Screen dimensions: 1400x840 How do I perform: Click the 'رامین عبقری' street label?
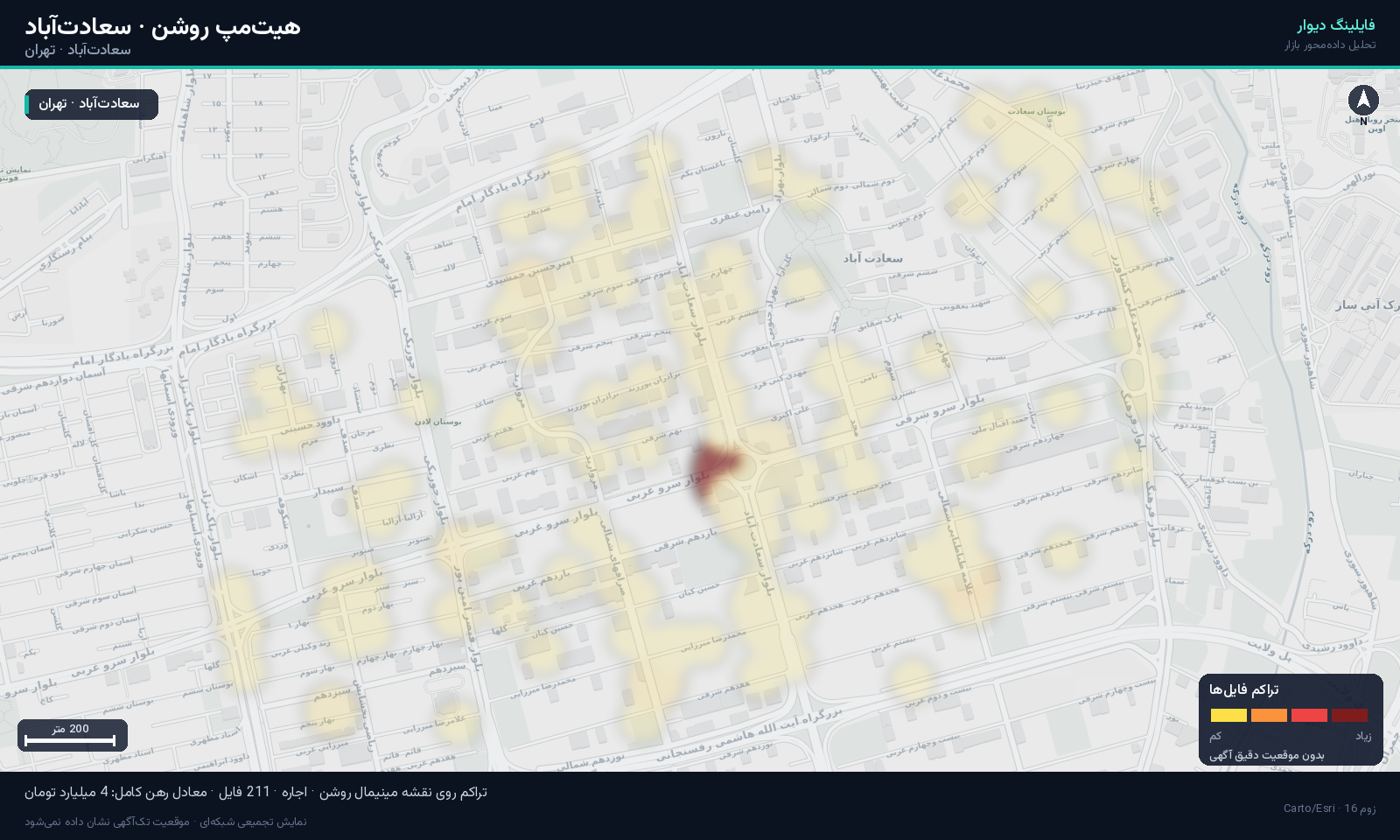click(x=739, y=214)
